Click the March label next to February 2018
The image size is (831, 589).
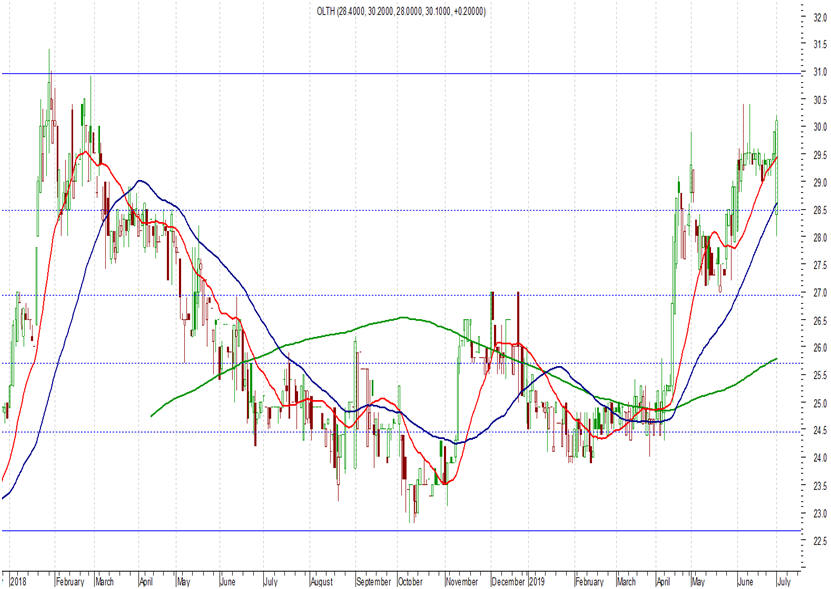104,582
